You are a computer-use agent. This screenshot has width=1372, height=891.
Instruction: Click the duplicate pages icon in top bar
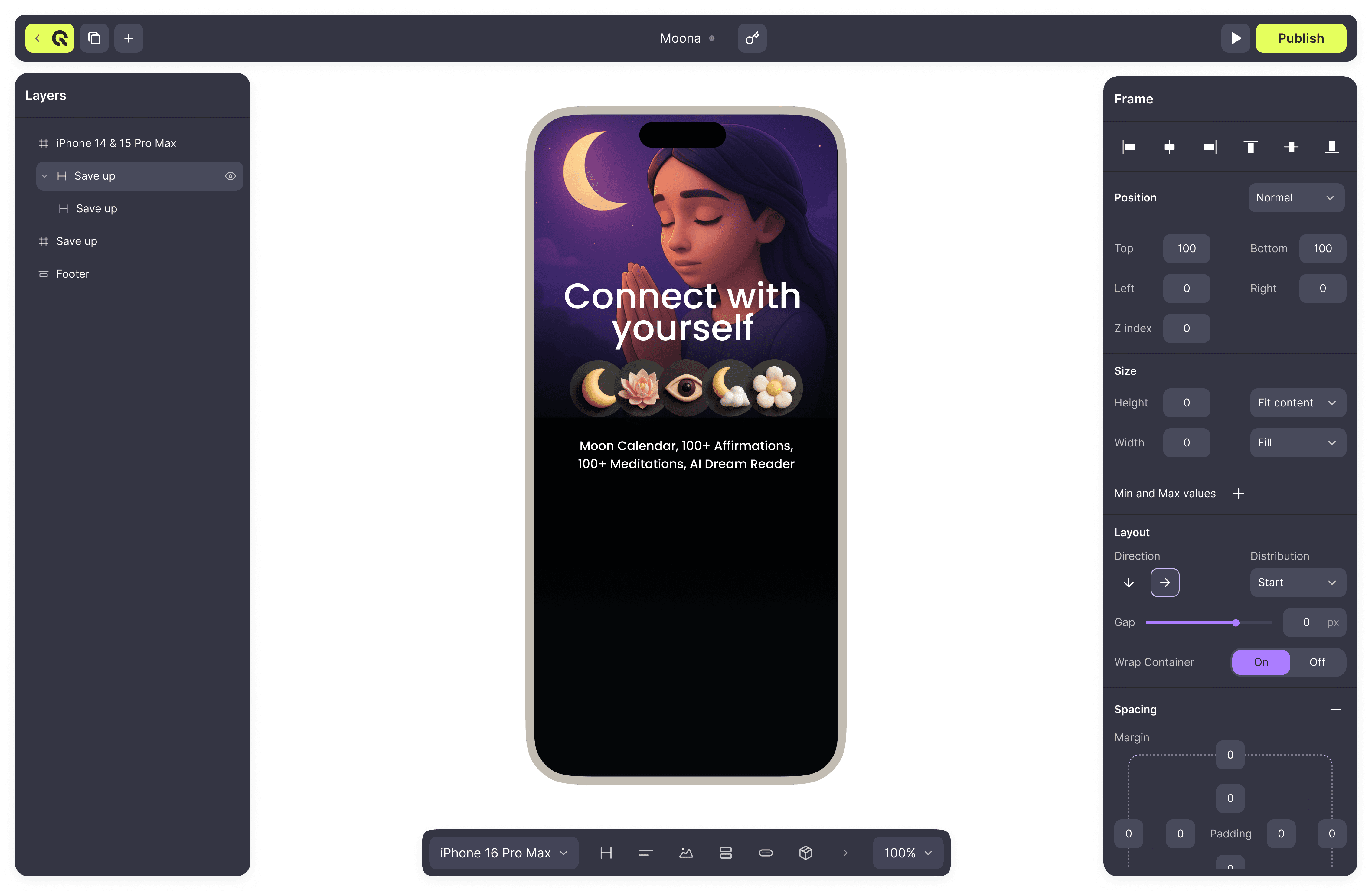(94, 38)
